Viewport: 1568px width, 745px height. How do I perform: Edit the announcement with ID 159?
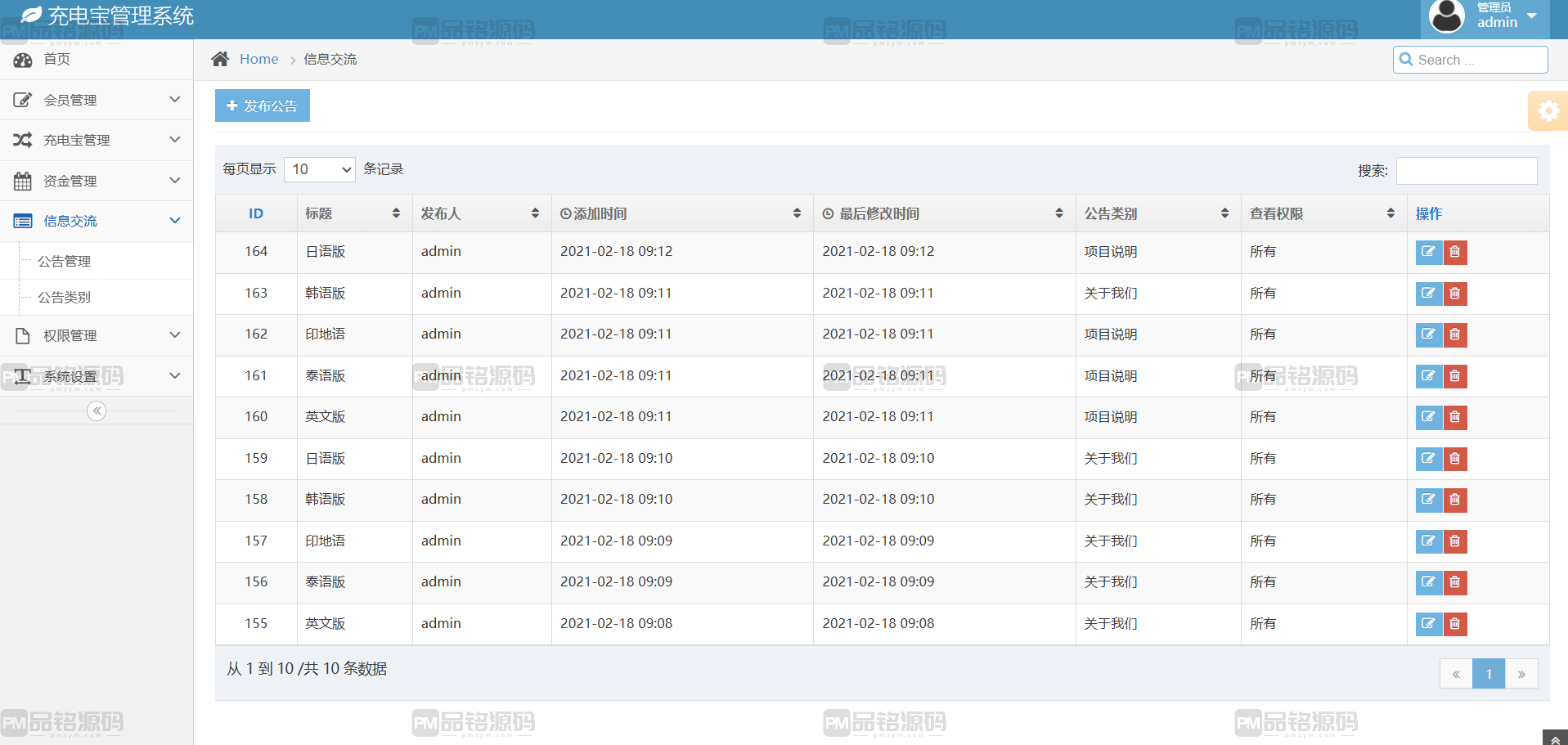click(1428, 459)
